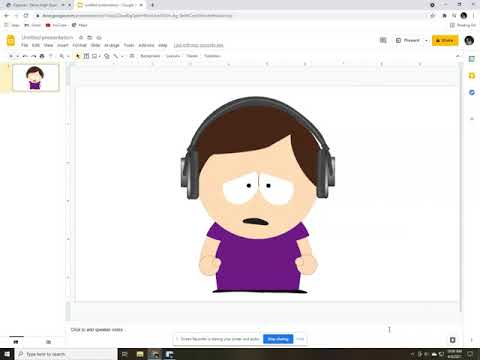Open the Calendar side panel icon
The height and width of the screenshot is (360, 480).
pos(472,59)
